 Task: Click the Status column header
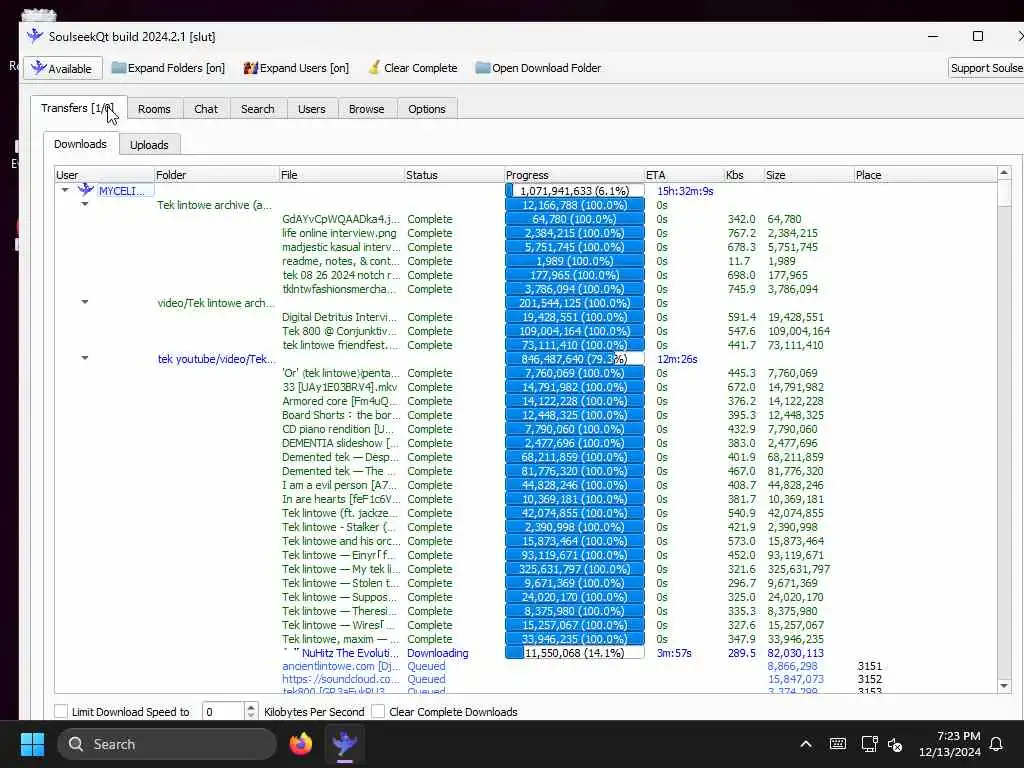click(x=454, y=175)
